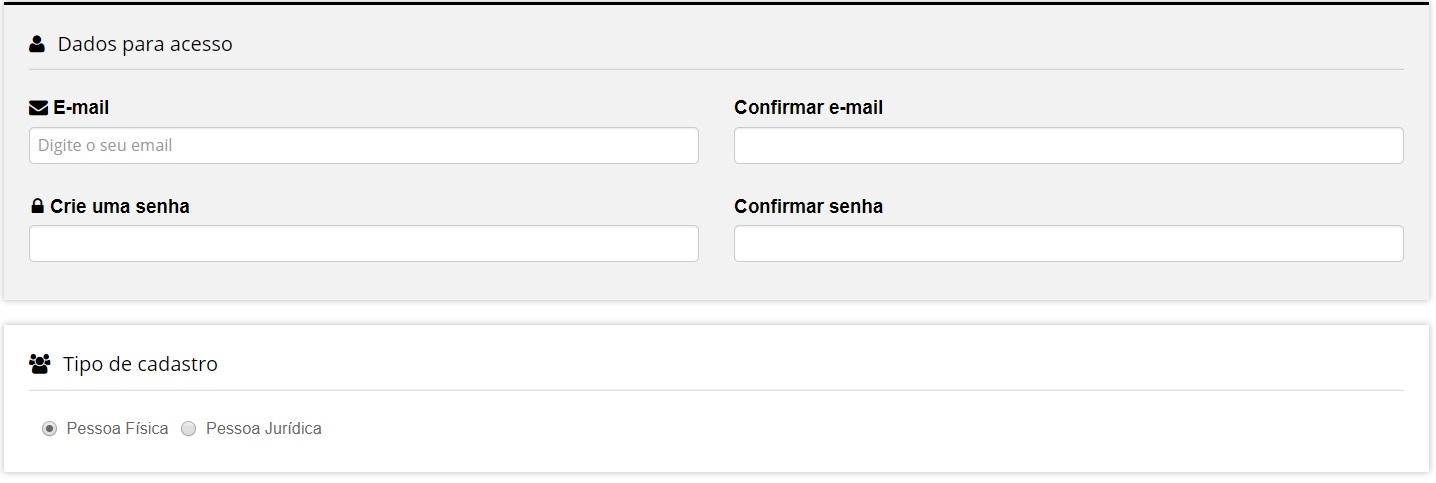Click the 'Crie uma senha' label text
Screen dimensions: 1436x483
point(120,207)
